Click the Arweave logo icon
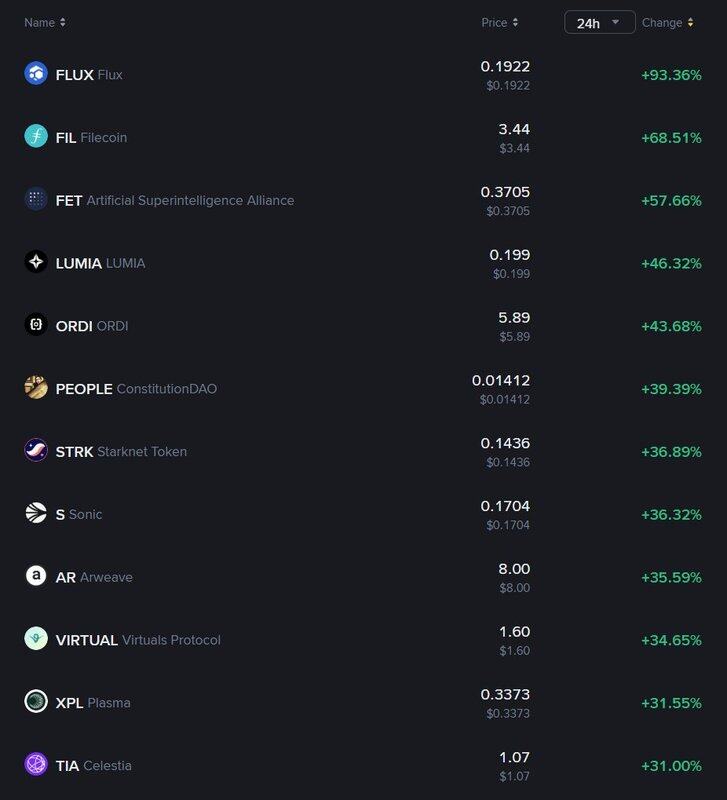727x800 pixels. [36, 577]
